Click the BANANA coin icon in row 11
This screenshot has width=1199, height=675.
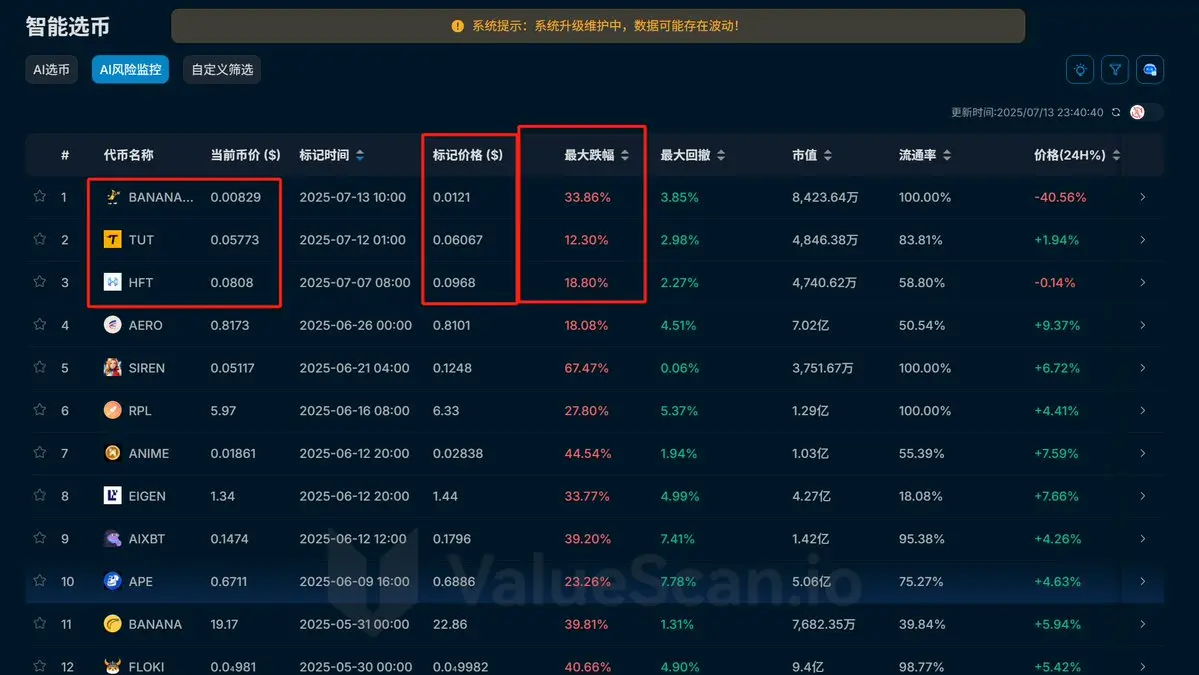point(112,624)
